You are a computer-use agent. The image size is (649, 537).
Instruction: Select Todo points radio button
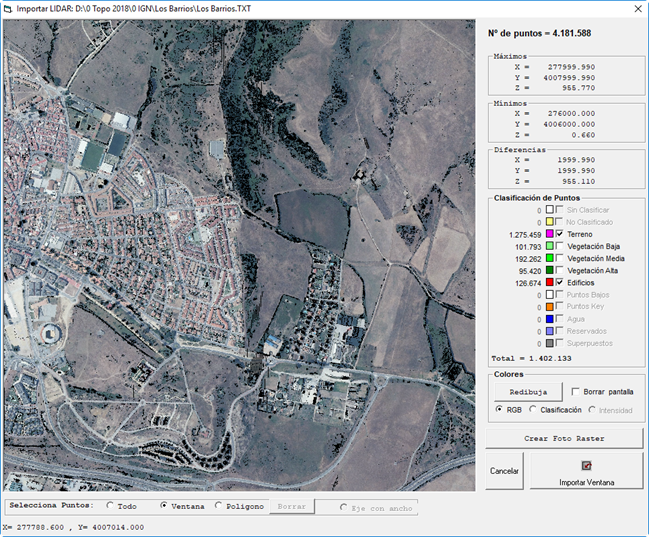click(x=110, y=505)
